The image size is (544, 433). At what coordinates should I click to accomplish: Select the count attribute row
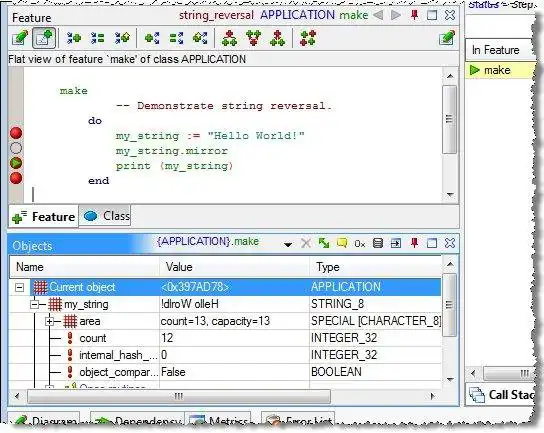click(x=226, y=338)
